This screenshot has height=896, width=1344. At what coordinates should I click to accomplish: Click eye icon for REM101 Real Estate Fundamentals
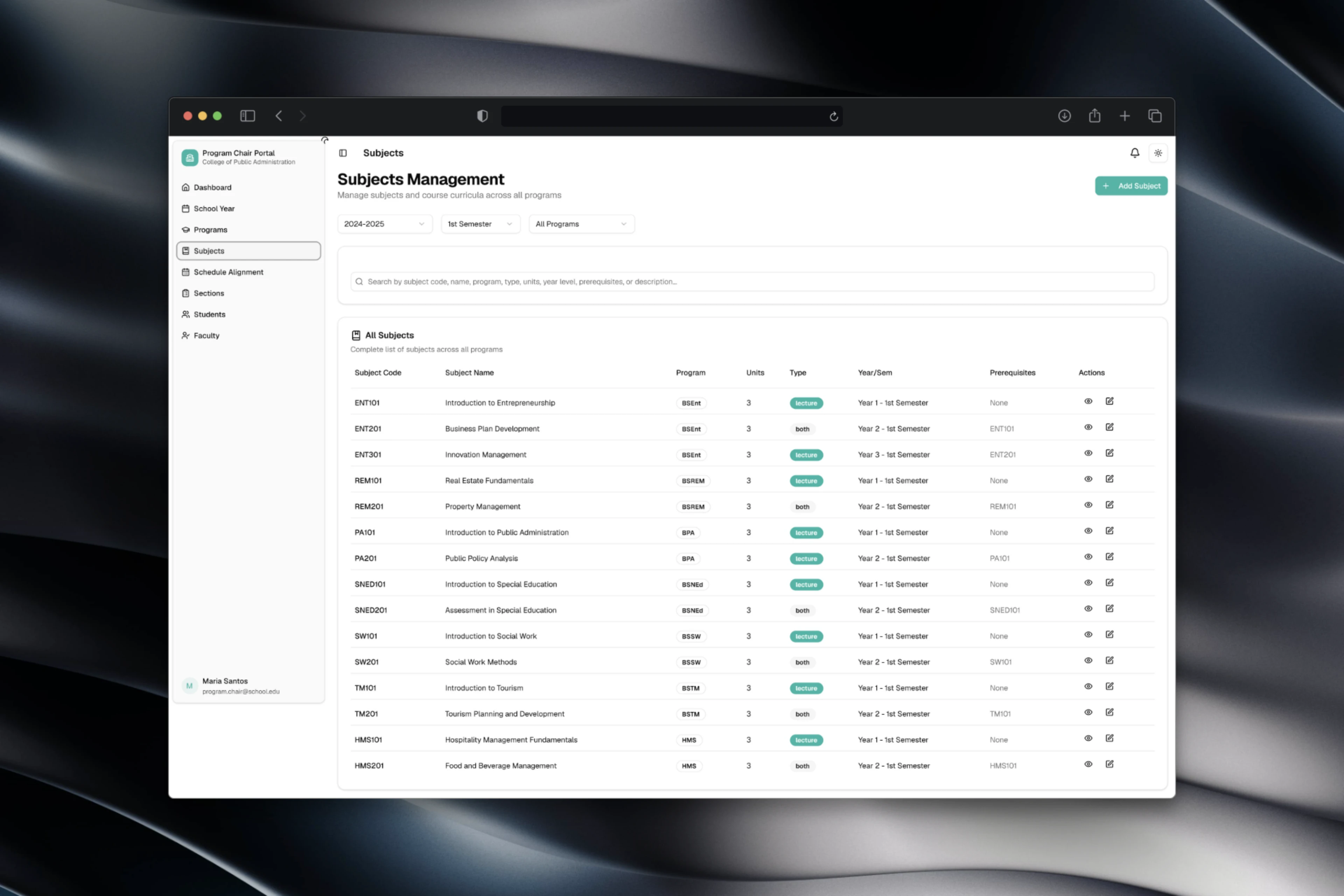[1088, 479]
